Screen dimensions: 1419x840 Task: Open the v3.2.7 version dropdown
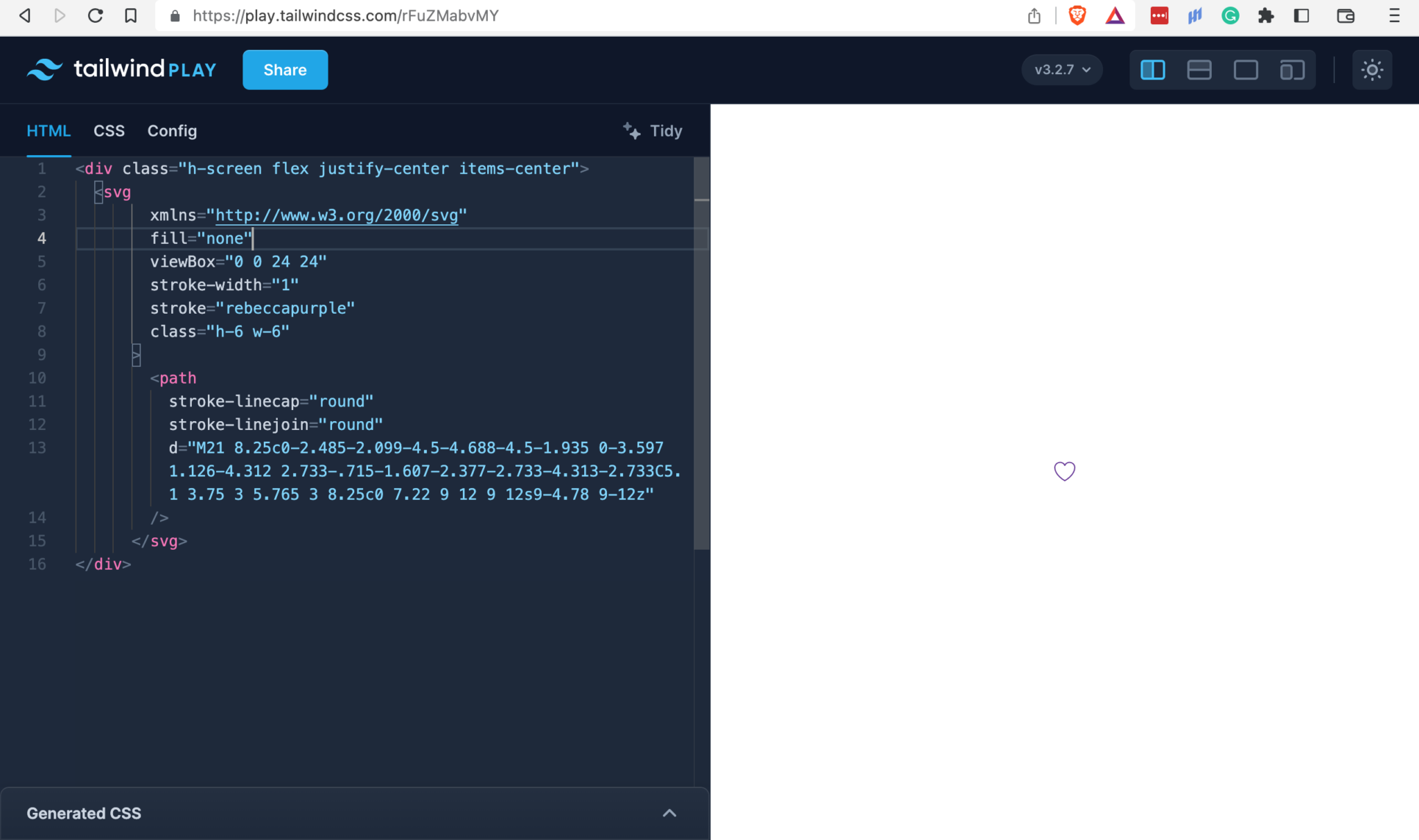[x=1062, y=69]
